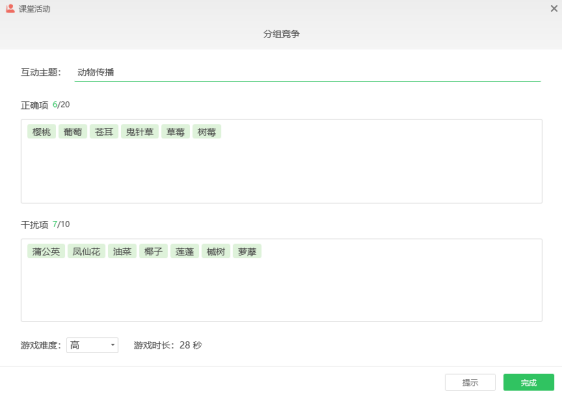Select the 鬼针草 tag
Screen dimensions: 563x393
140,132
